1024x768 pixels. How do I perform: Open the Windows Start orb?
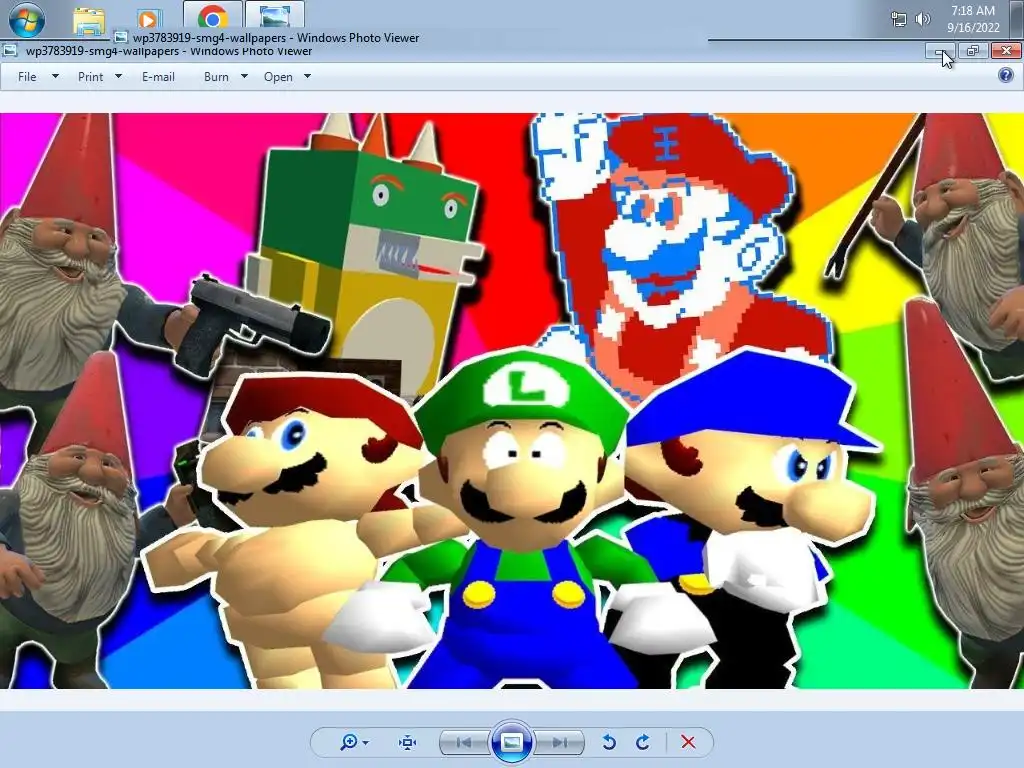click(x=27, y=18)
